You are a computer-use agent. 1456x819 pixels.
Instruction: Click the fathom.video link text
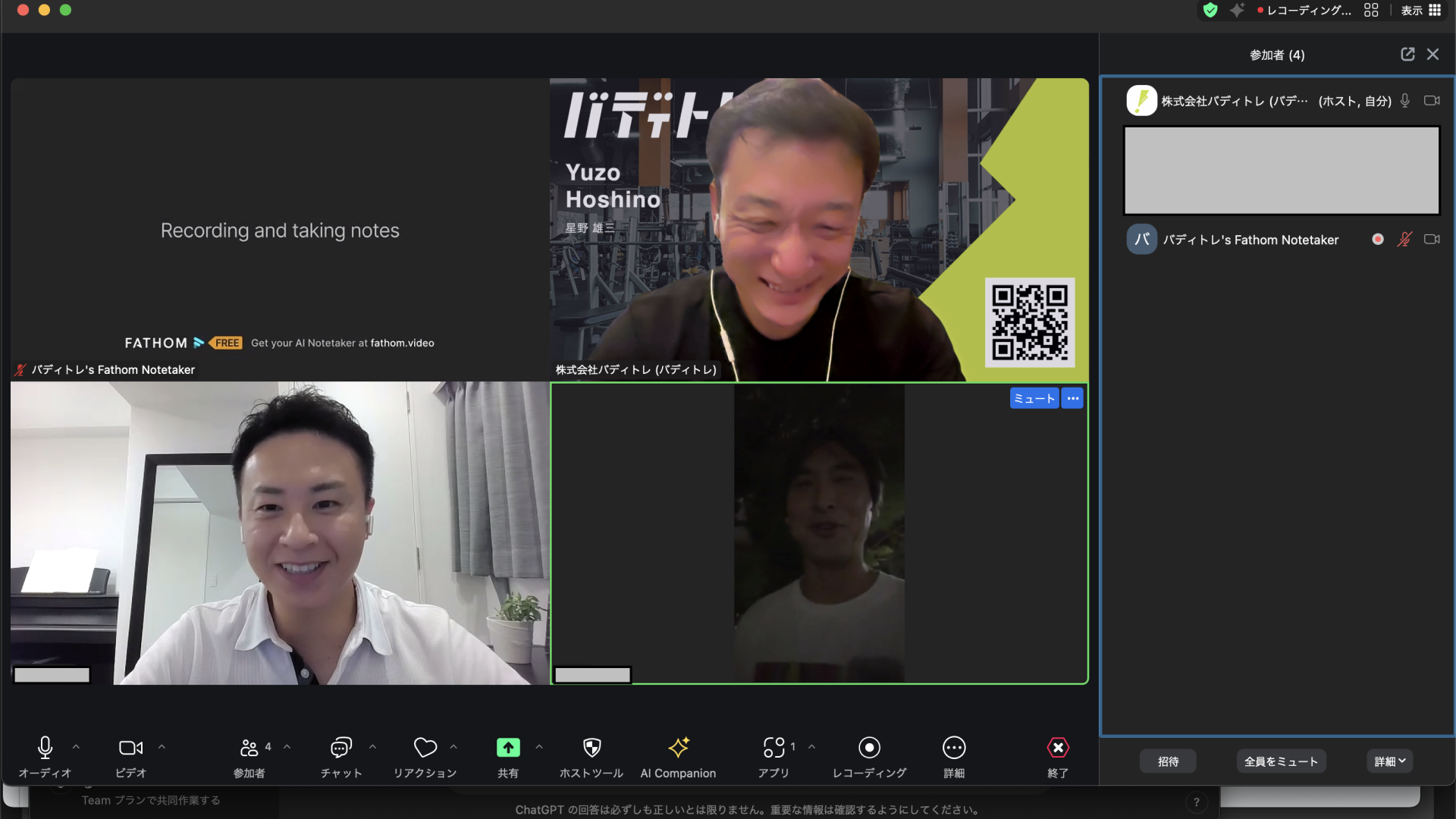(x=402, y=343)
